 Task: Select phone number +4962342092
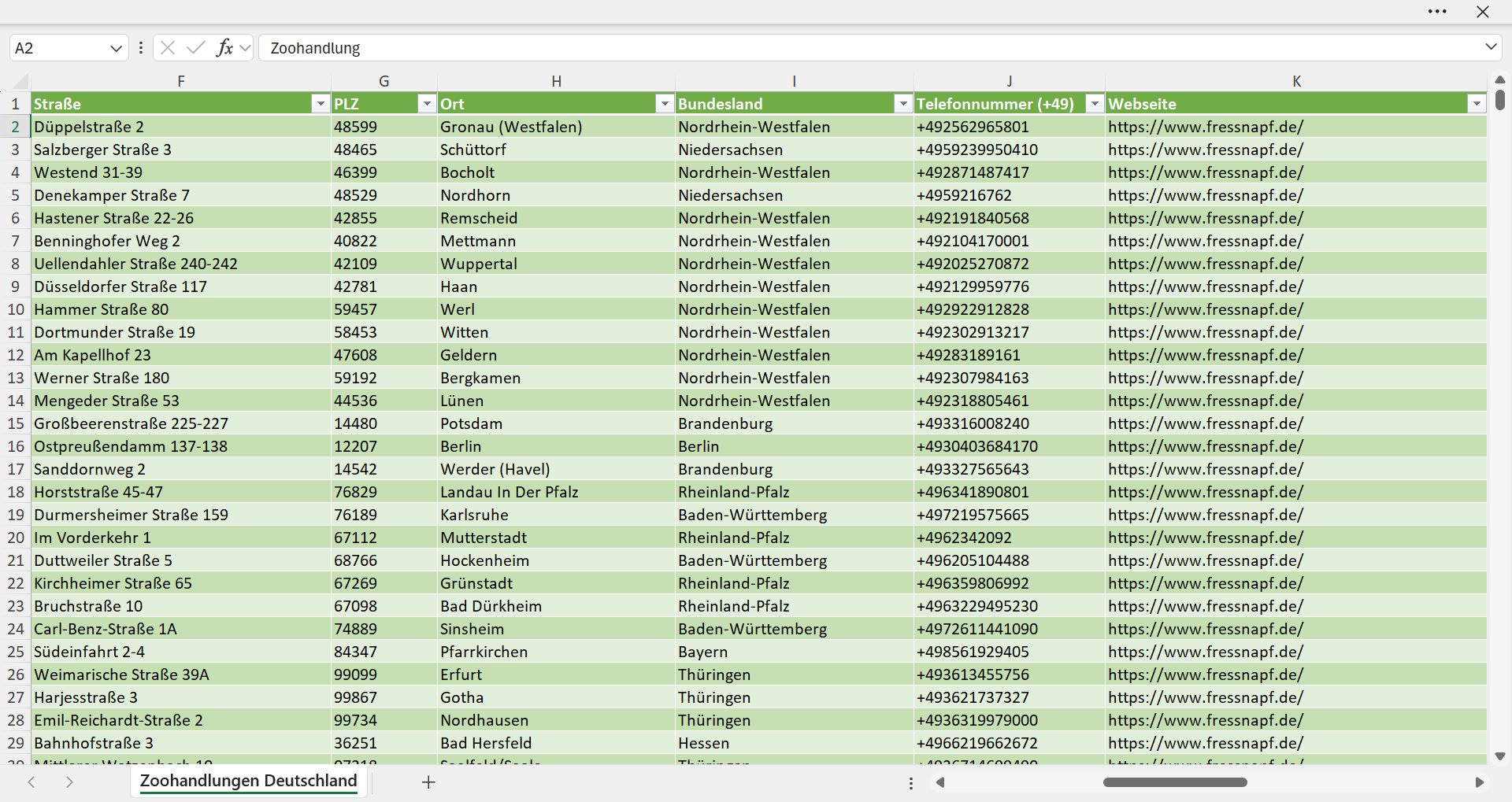click(x=1010, y=538)
